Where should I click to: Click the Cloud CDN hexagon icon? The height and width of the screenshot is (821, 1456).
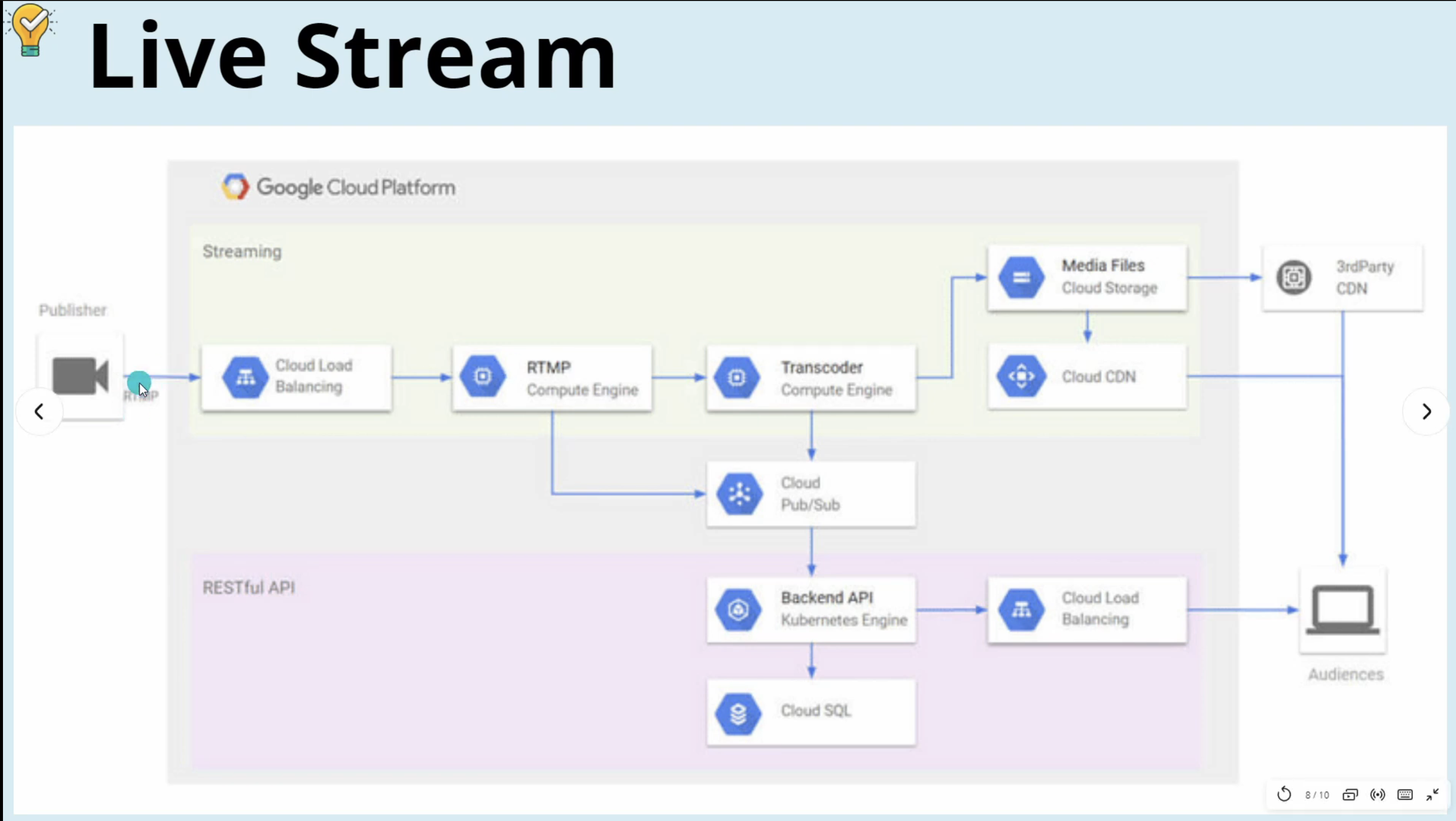[1021, 376]
